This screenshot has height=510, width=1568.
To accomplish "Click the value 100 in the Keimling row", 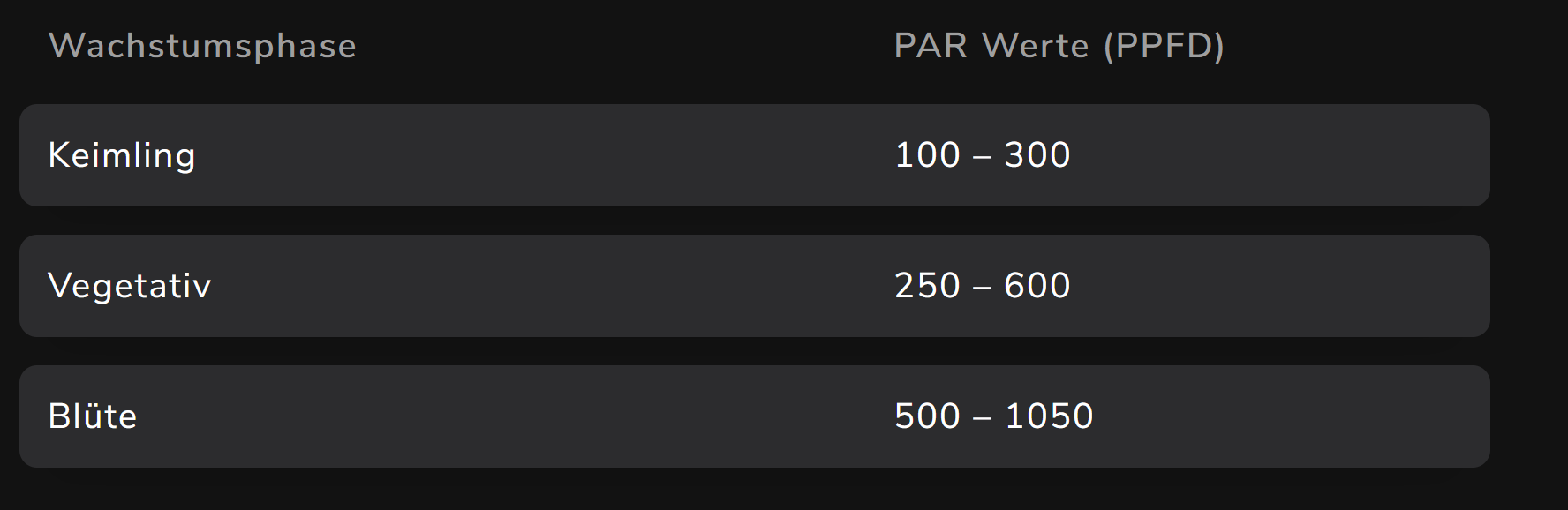I will 927,155.
